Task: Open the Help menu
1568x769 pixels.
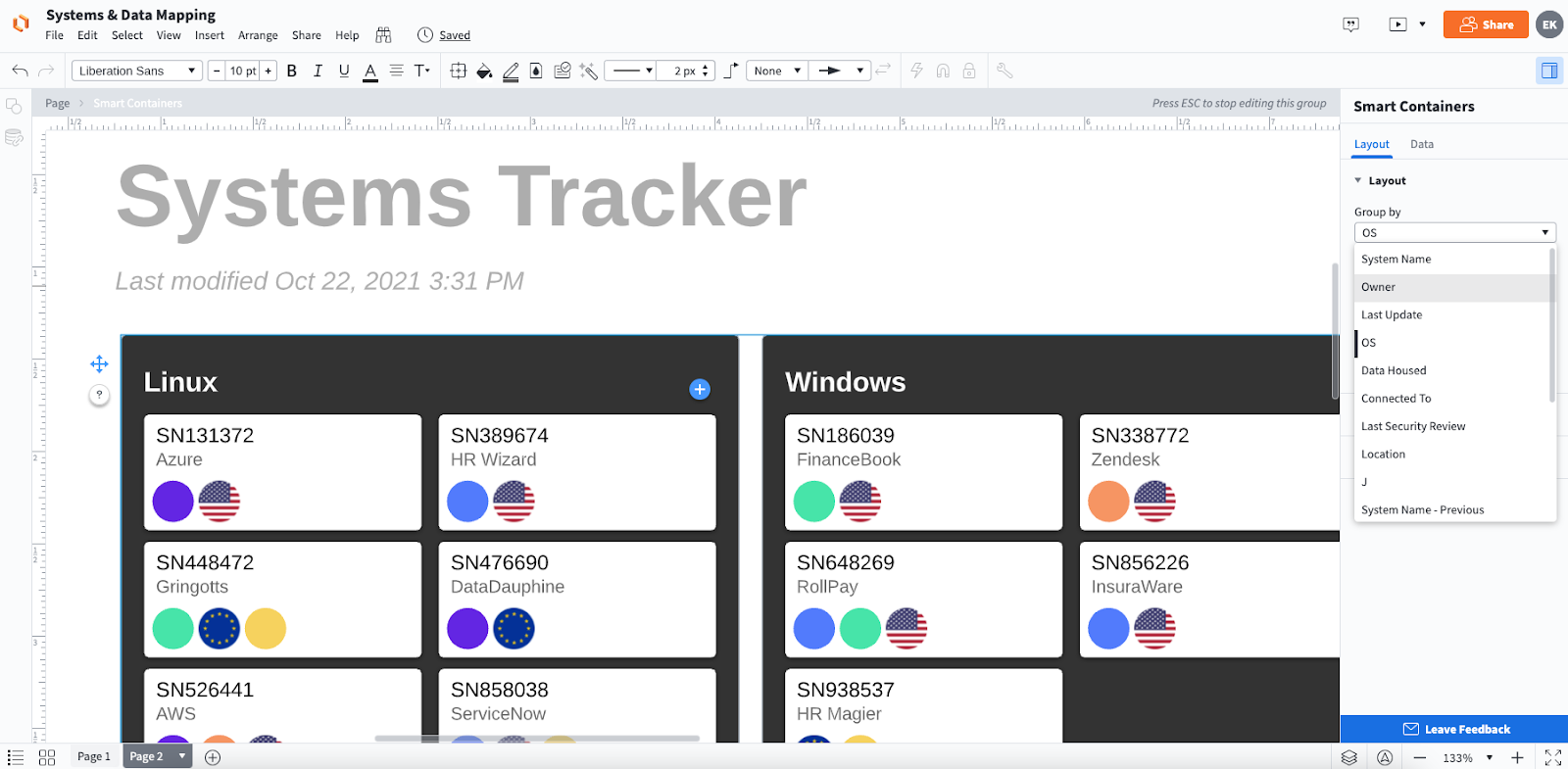Action: (x=347, y=35)
